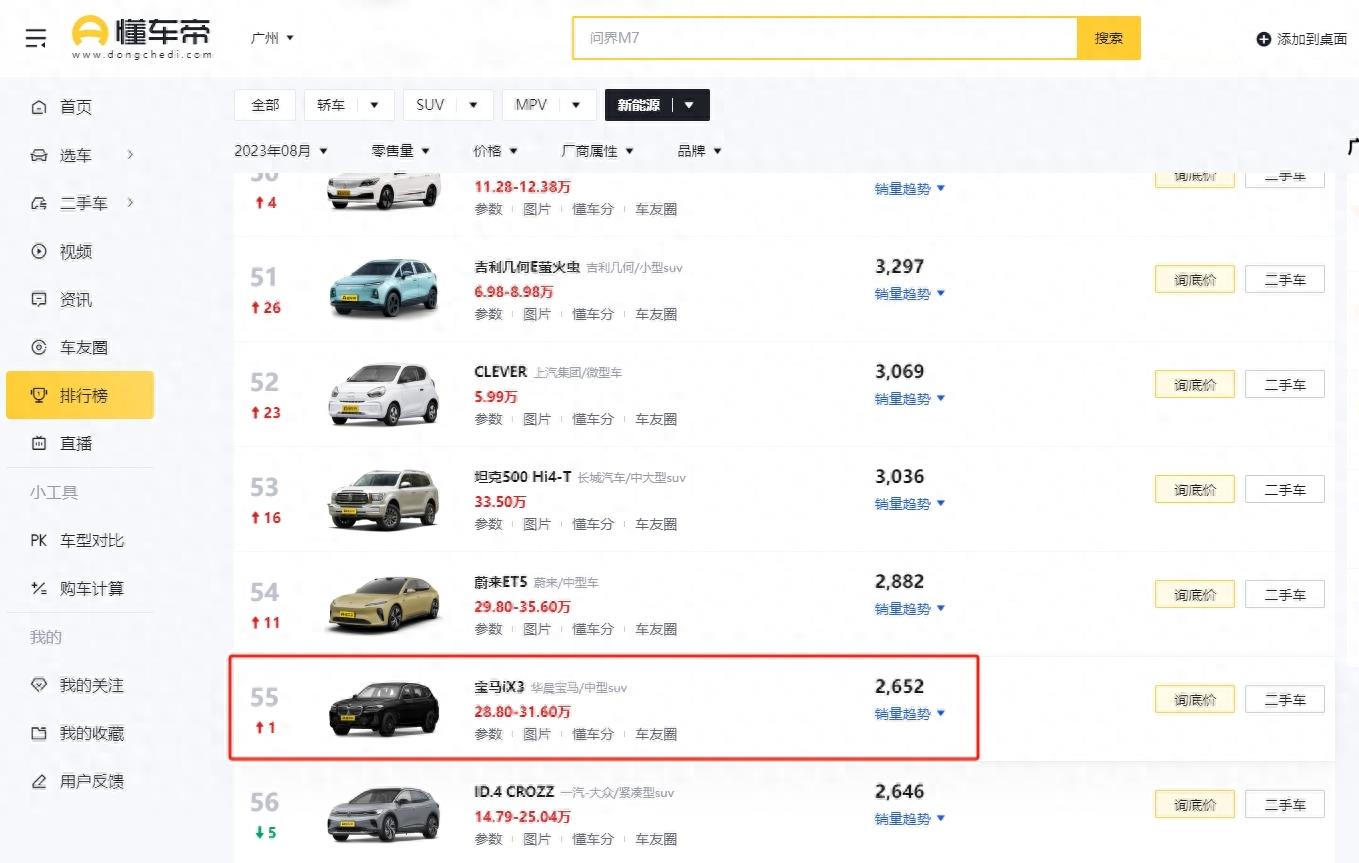This screenshot has width=1359, height=863.
Task: Open 参数 link for 蔚来ET5
Action: click(x=488, y=629)
